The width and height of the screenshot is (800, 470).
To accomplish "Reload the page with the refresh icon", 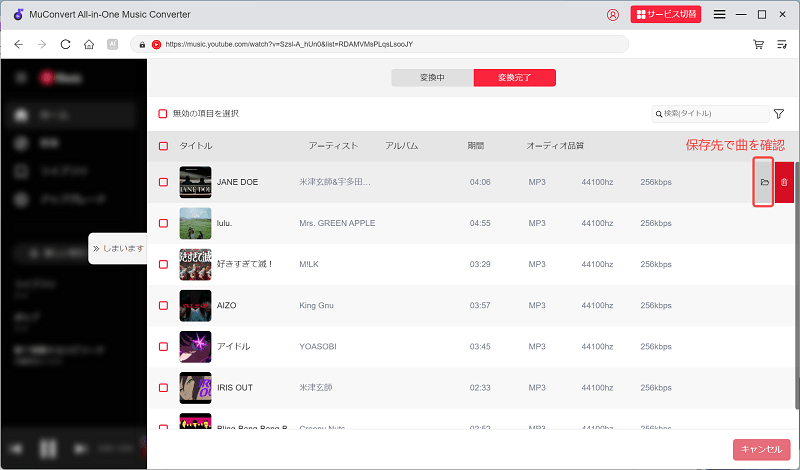I will click(x=65, y=44).
